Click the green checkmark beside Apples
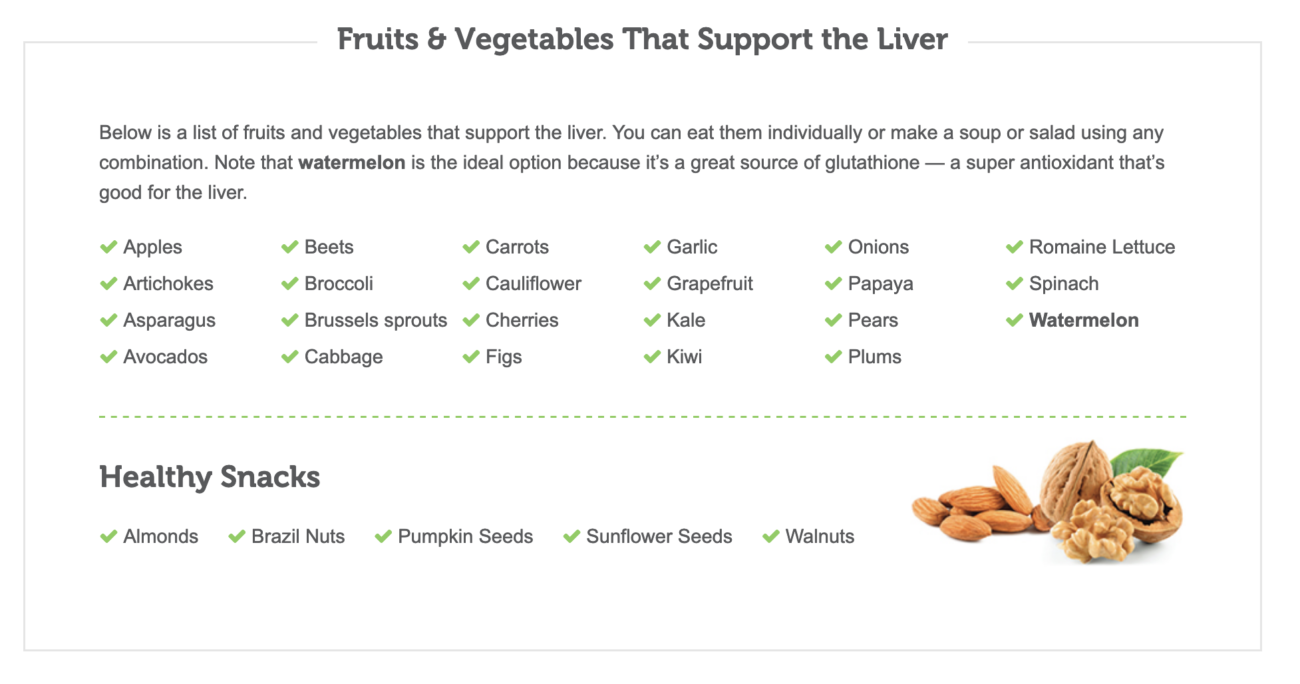This screenshot has width=1300, height=684. [x=108, y=247]
